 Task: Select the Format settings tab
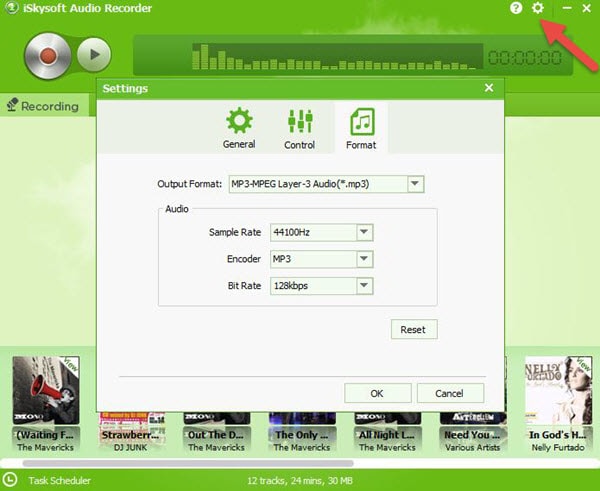click(x=361, y=129)
